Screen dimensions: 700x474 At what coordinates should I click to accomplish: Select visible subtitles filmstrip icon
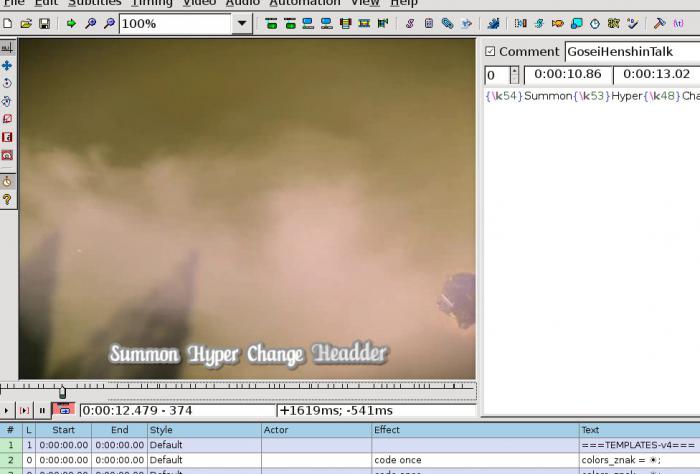pos(346,23)
